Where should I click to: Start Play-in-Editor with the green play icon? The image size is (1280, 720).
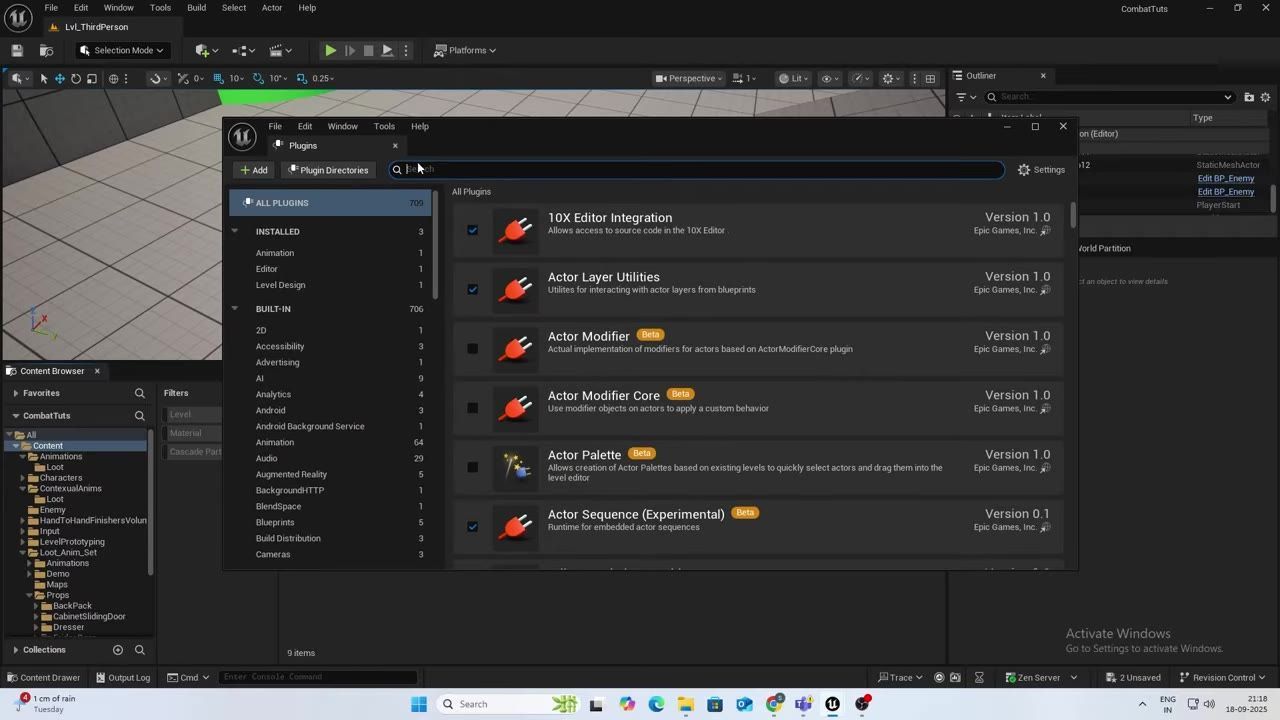point(330,50)
